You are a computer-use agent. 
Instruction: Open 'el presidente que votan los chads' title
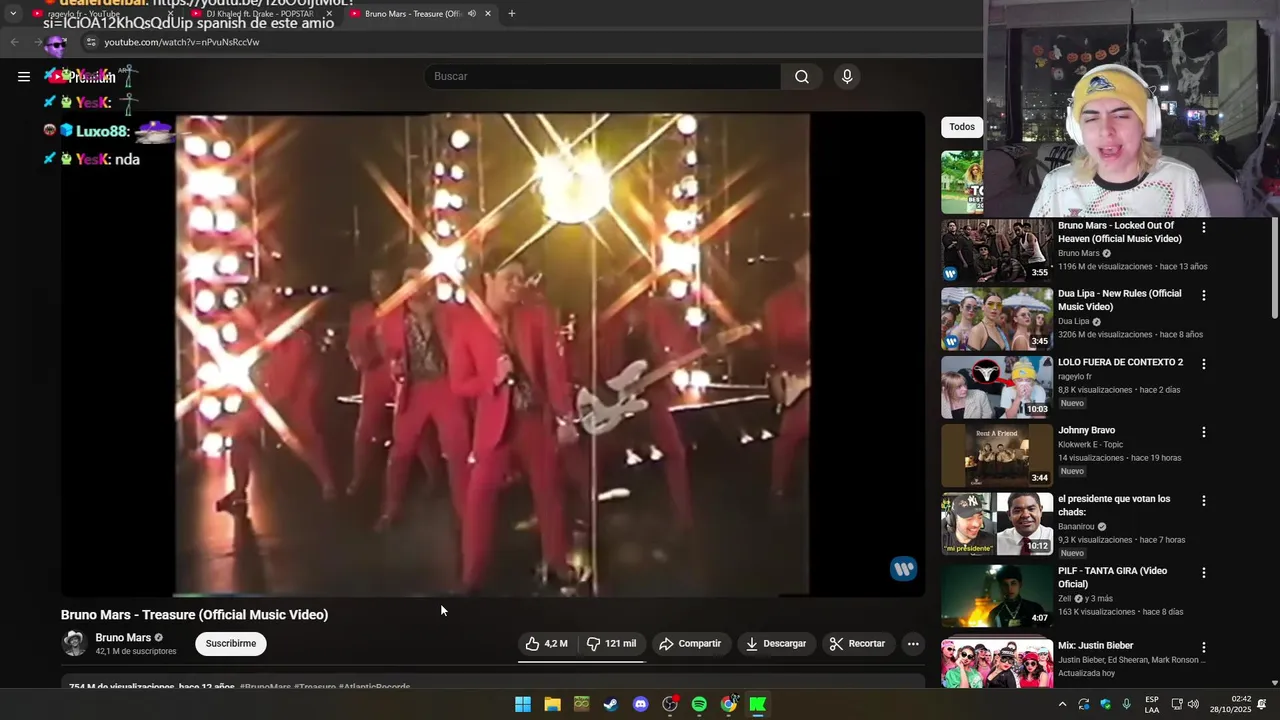(x=1114, y=505)
